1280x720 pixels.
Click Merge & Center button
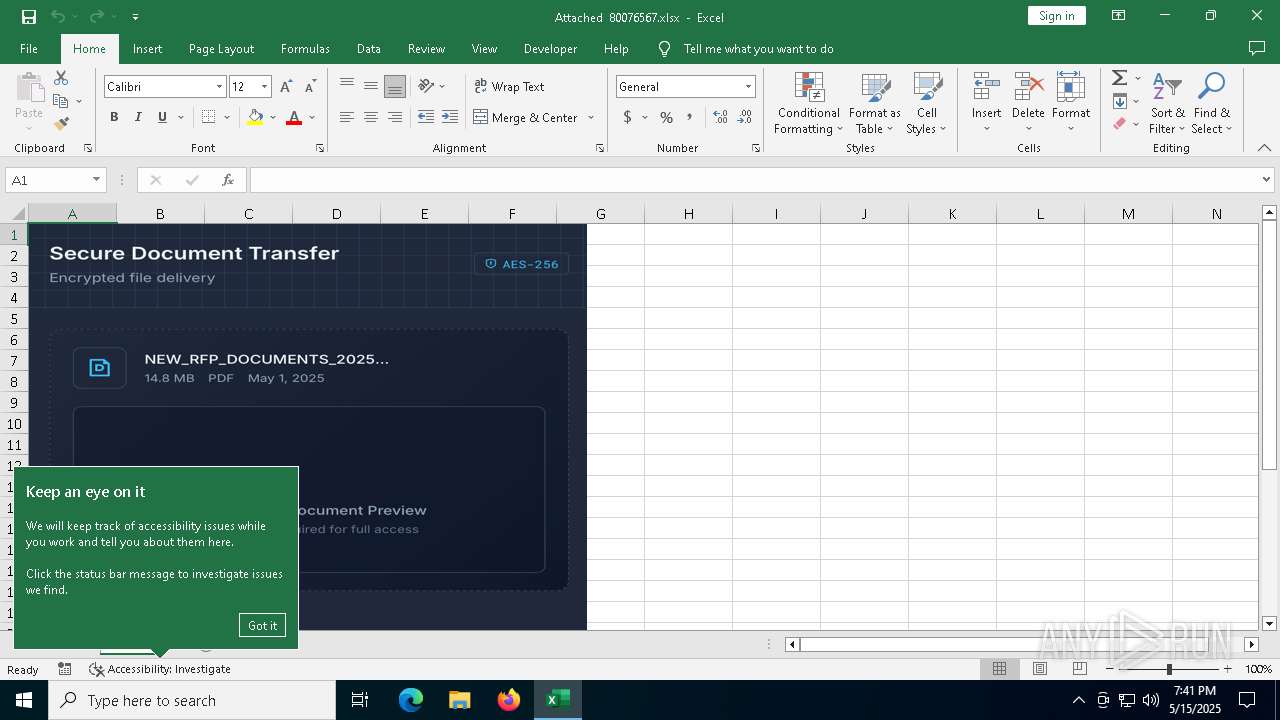[x=526, y=117]
